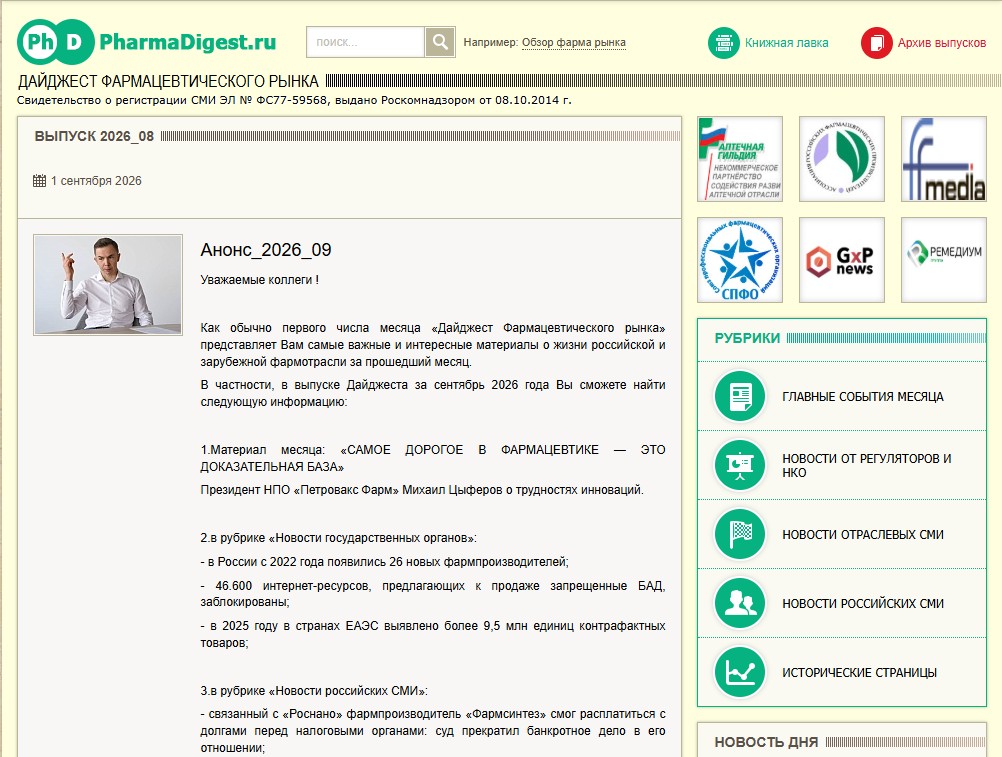Open the СПФО star partner logo
This screenshot has height=757, width=1002.
tap(740, 260)
